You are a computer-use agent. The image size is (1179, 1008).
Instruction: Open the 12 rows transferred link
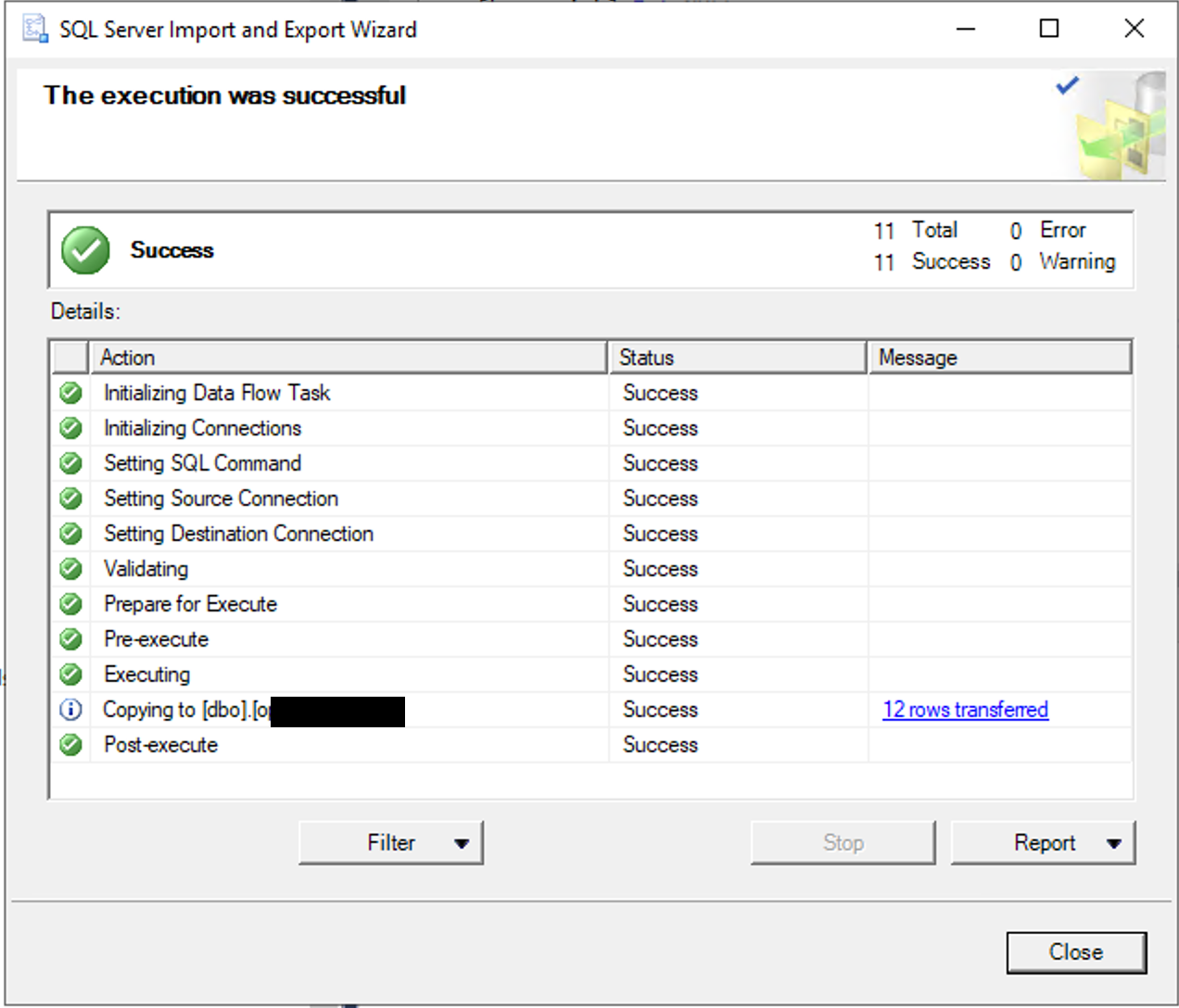pyautogui.click(x=965, y=709)
